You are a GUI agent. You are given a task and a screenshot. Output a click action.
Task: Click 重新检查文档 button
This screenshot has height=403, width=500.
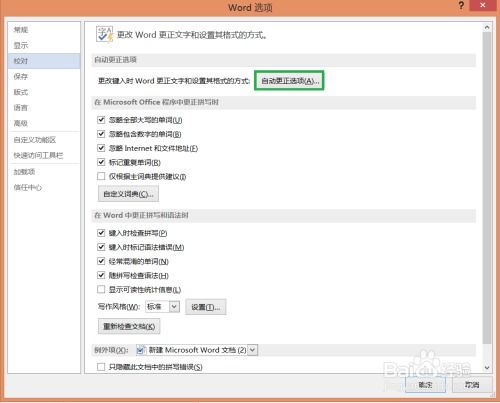click(129, 326)
